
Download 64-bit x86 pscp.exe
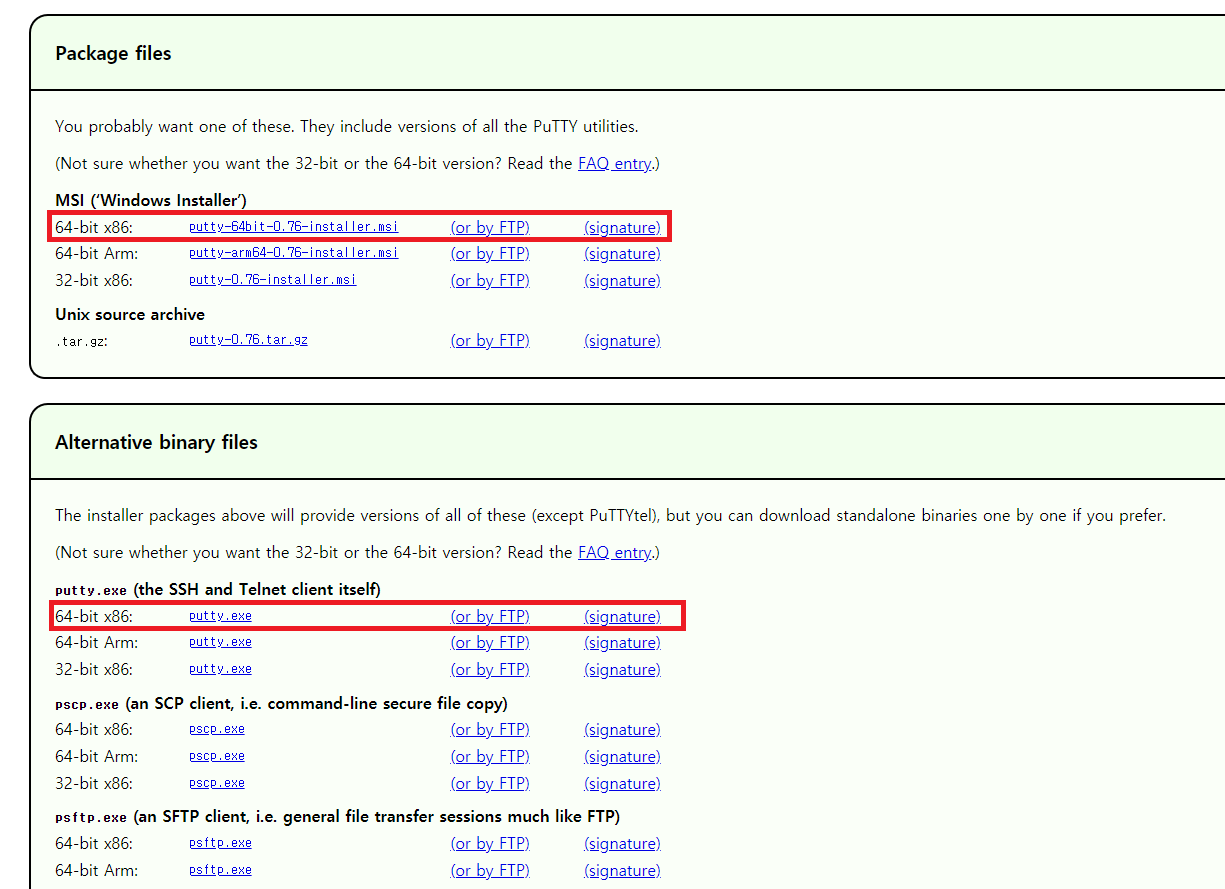[x=217, y=729]
